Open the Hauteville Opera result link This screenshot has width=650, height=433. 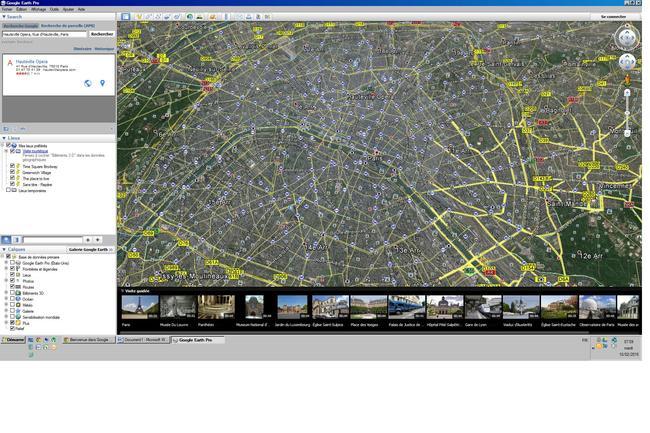point(32,61)
